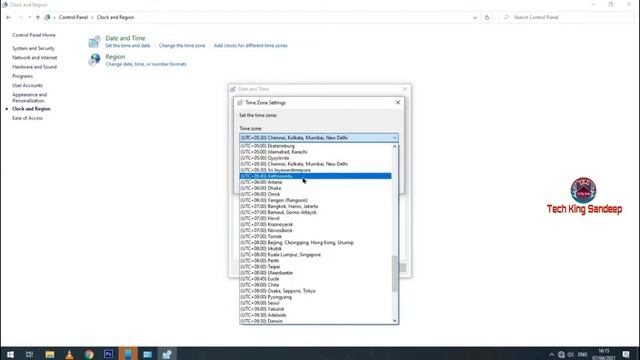Image resolution: width=640 pixels, height=360 pixels.
Task: Click the ENG language indicator
Action: (582, 355)
